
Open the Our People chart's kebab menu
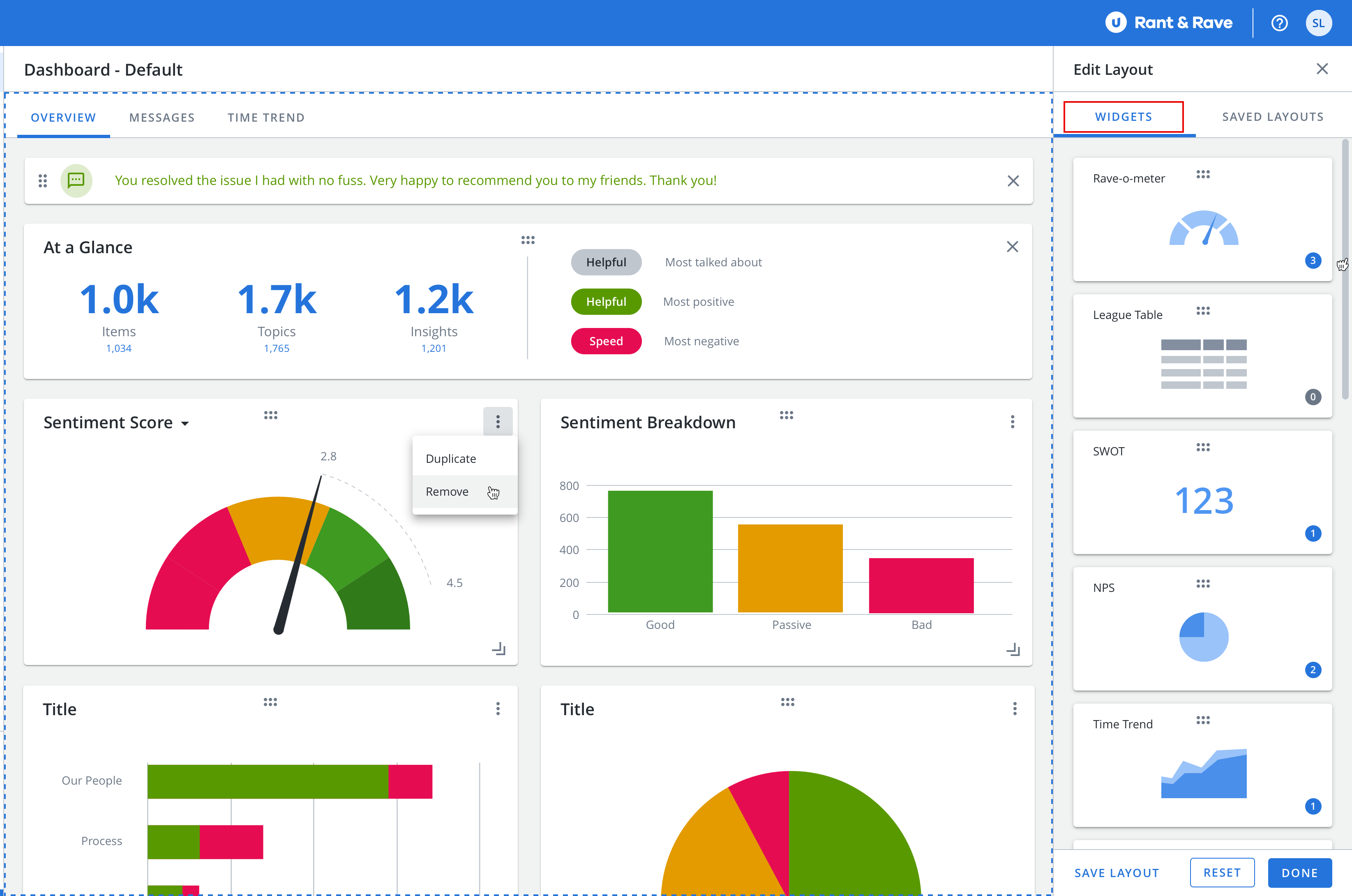click(x=498, y=709)
